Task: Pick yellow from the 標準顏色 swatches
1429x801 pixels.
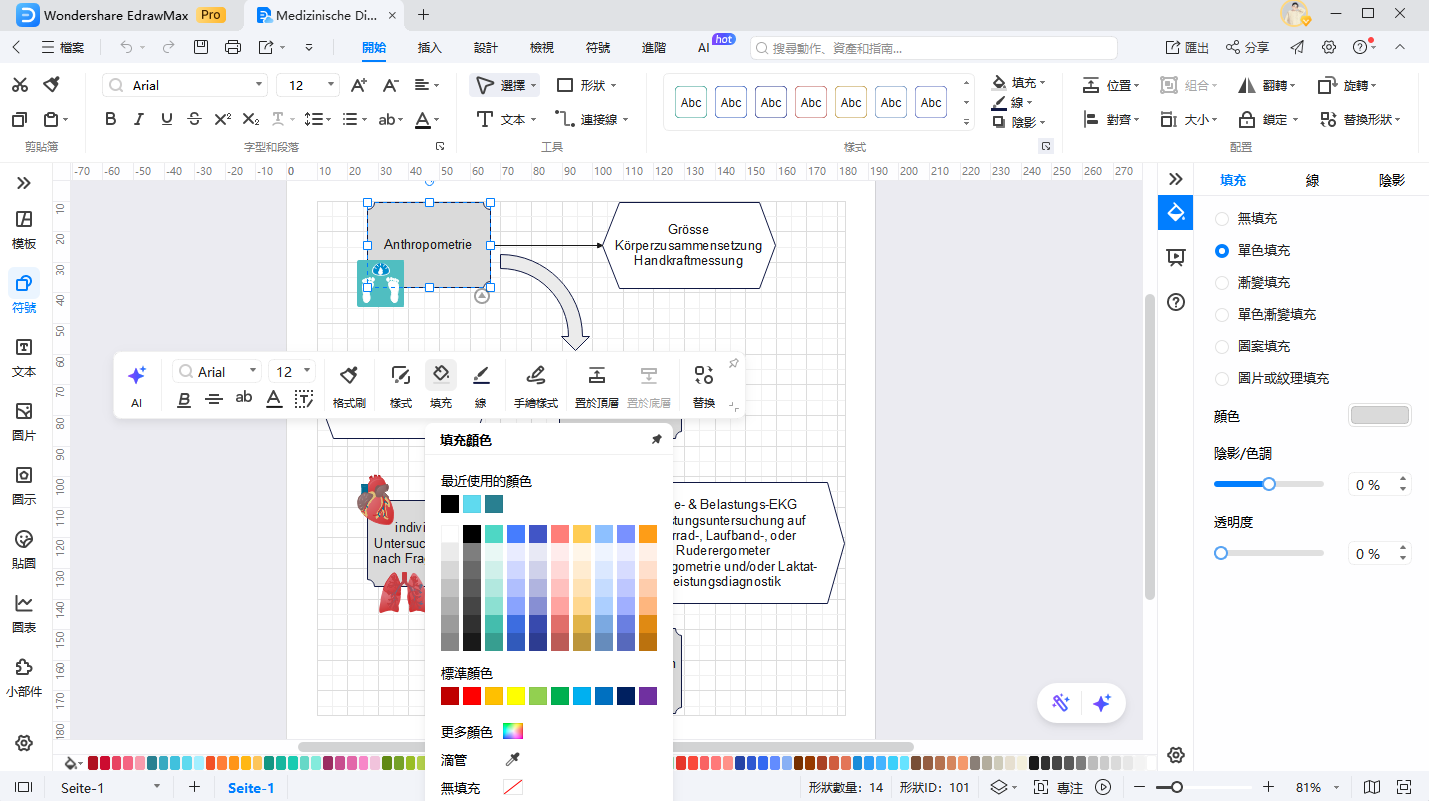Action: coord(516,696)
